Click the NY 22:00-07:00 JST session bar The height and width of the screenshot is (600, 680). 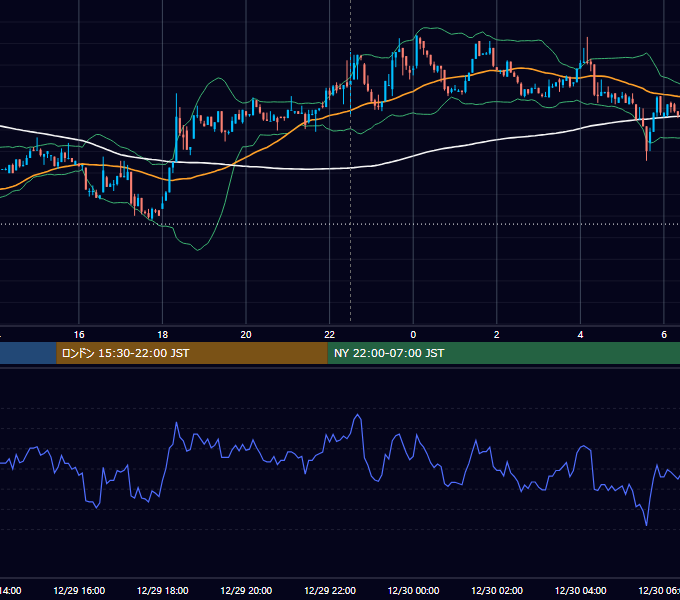(503, 353)
